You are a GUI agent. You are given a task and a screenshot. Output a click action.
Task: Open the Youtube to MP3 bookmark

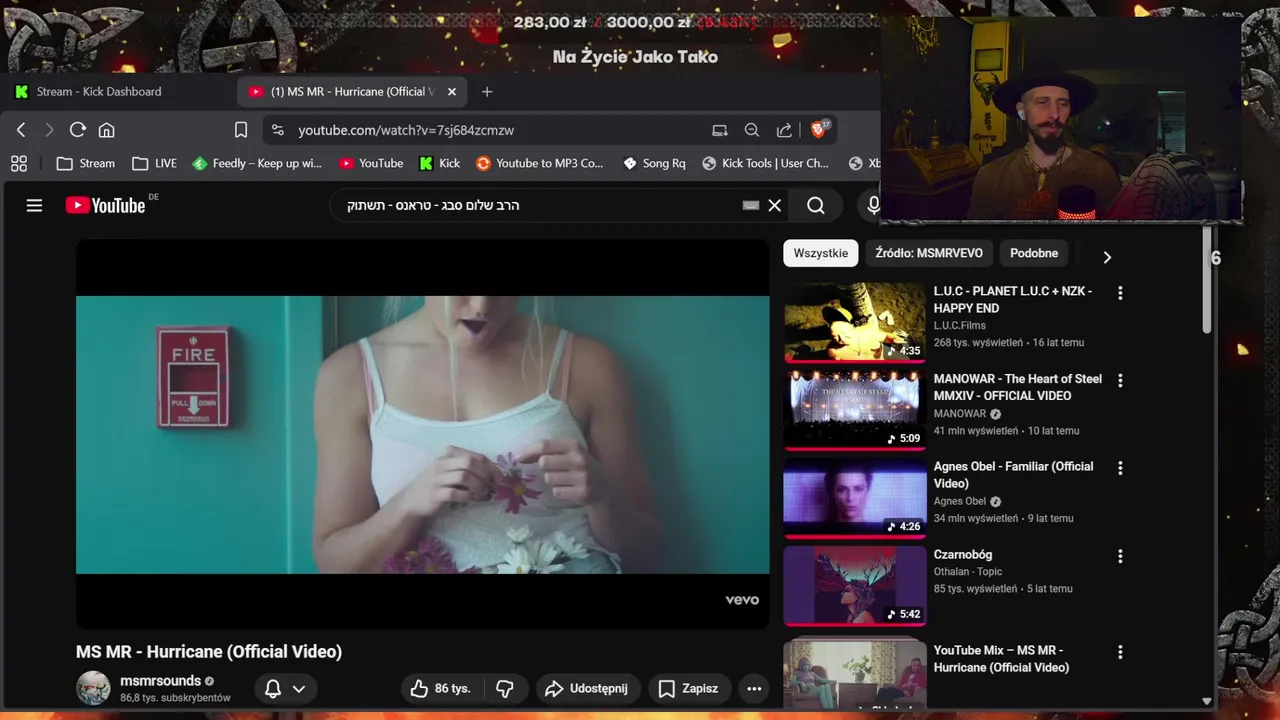coord(540,163)
